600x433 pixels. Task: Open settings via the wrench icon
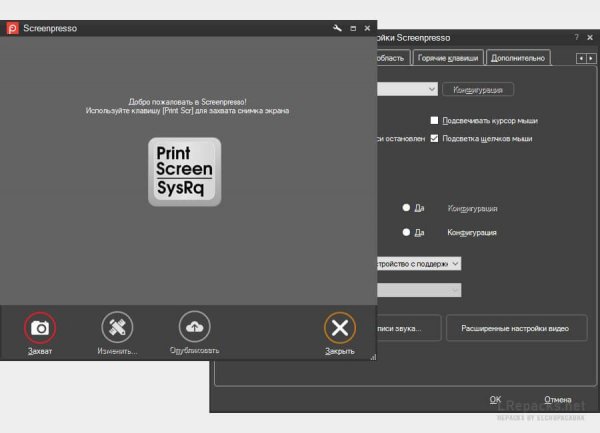point(337,28)
